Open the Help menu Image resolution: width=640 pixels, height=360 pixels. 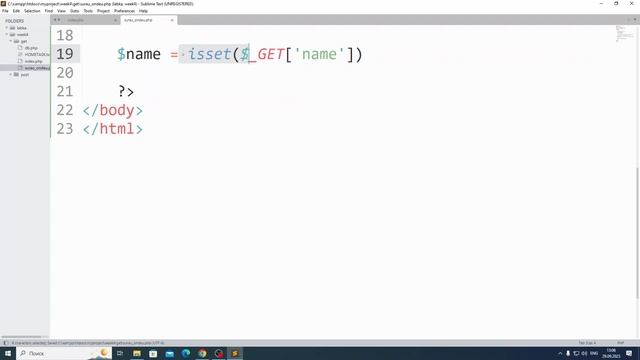point(143,11)
